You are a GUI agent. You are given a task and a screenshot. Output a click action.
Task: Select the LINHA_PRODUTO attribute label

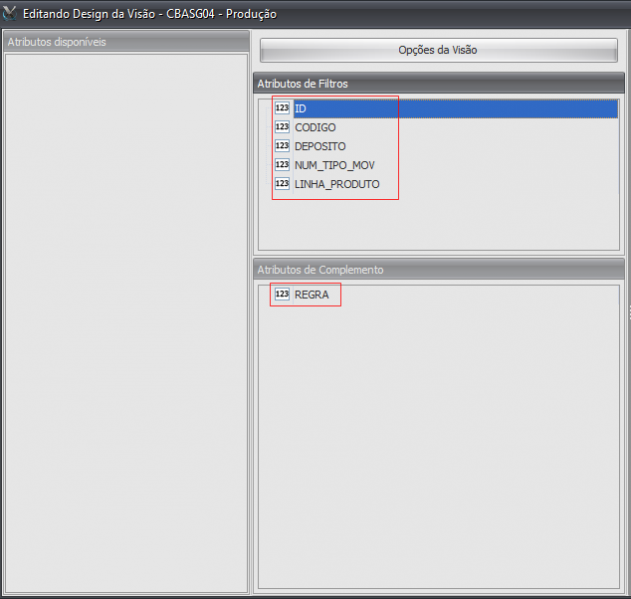point(337,184)
